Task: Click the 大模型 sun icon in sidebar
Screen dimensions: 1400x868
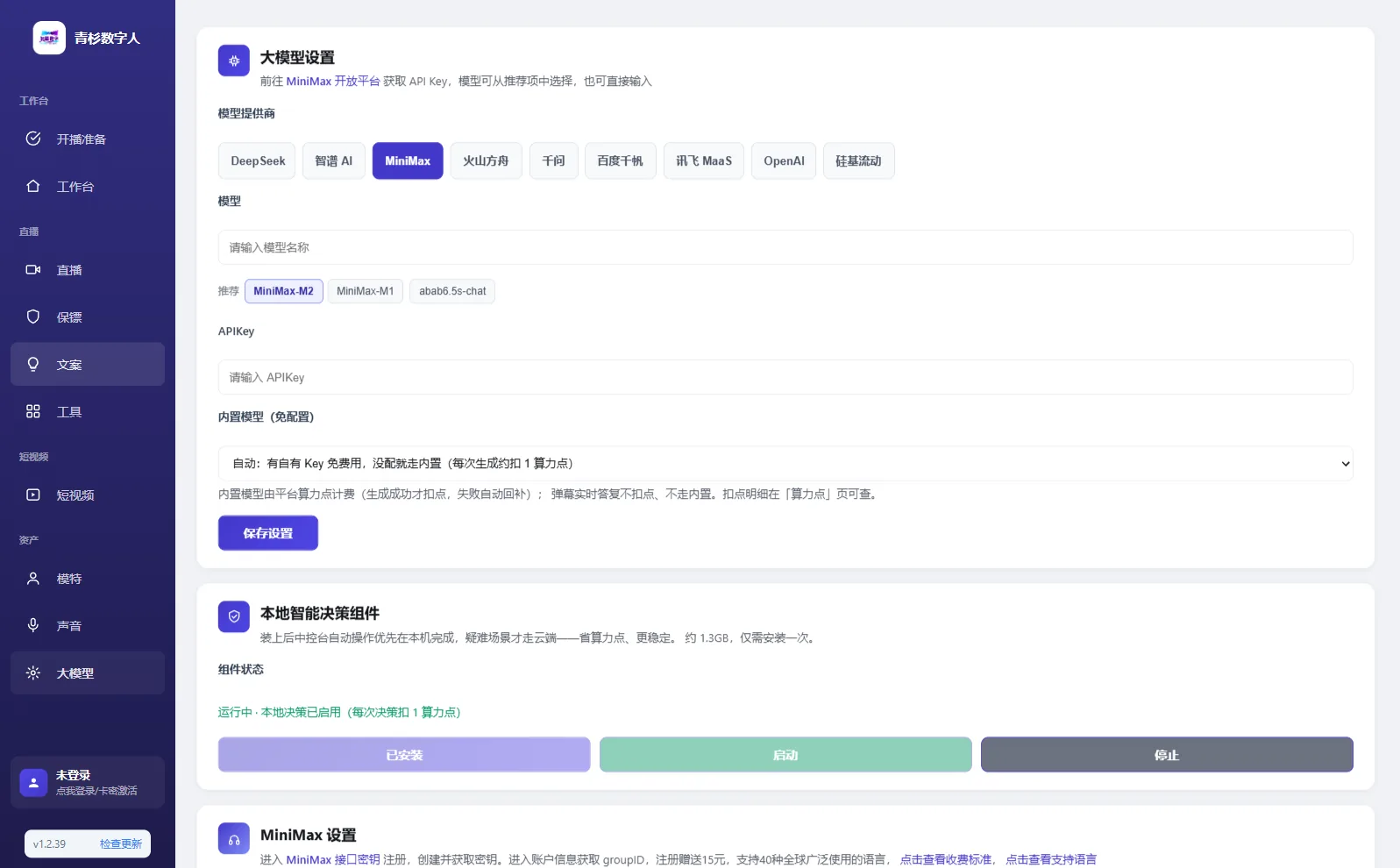Action: click(33, 672)
